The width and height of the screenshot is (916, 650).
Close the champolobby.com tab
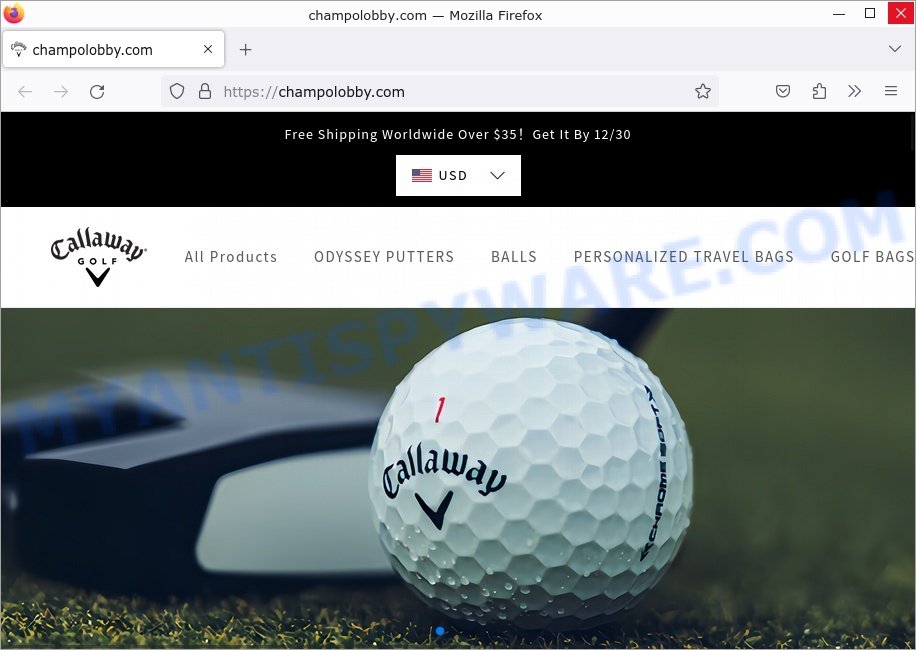207,50
